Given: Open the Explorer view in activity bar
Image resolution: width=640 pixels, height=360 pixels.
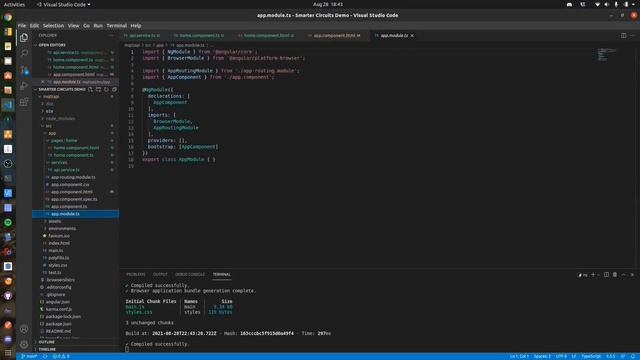Looking at the screenshot, I should [x=24, y=38].
